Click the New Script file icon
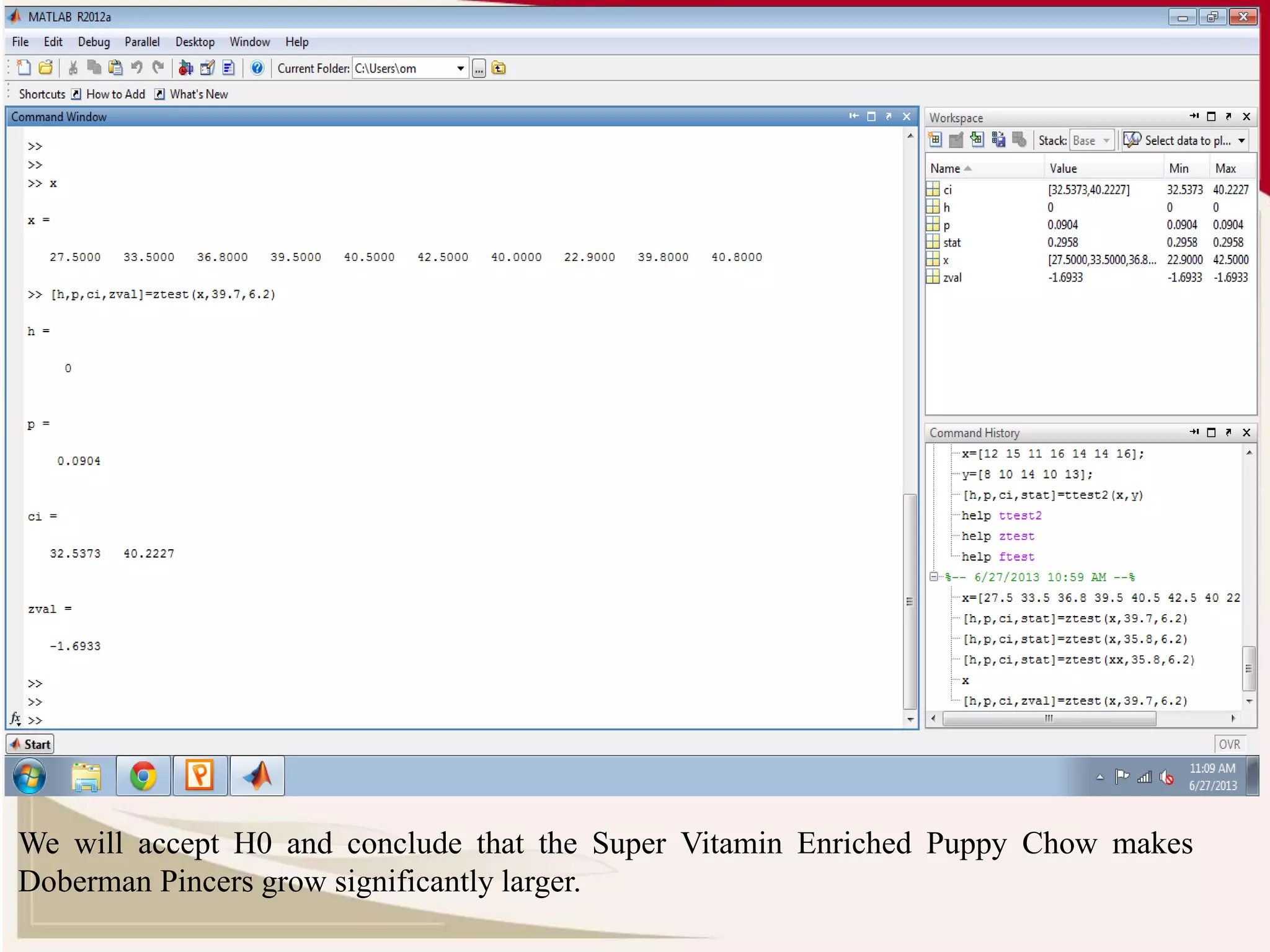Screen dimensions: 1270x952 click(x=24, y=68)
